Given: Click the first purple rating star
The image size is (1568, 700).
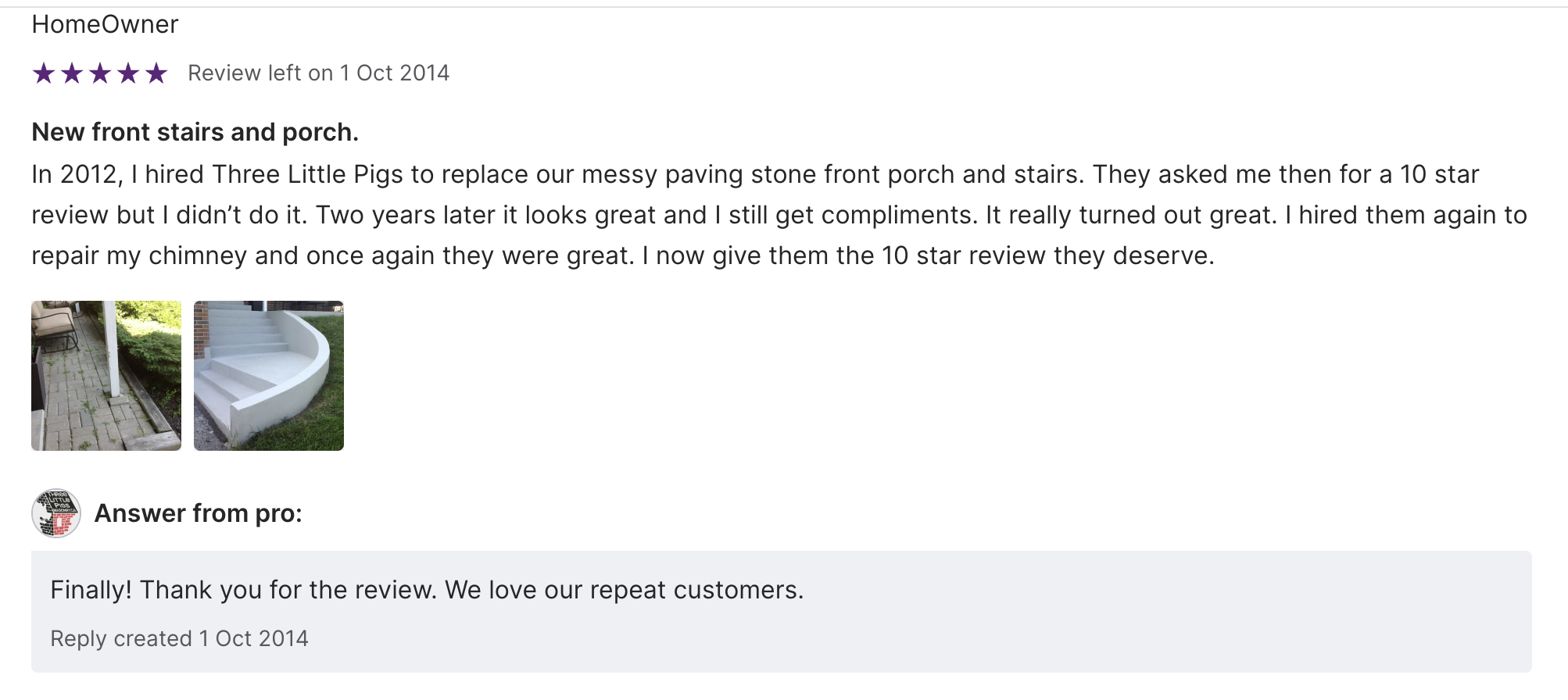Looking at the screenshot, I should 44,73.
